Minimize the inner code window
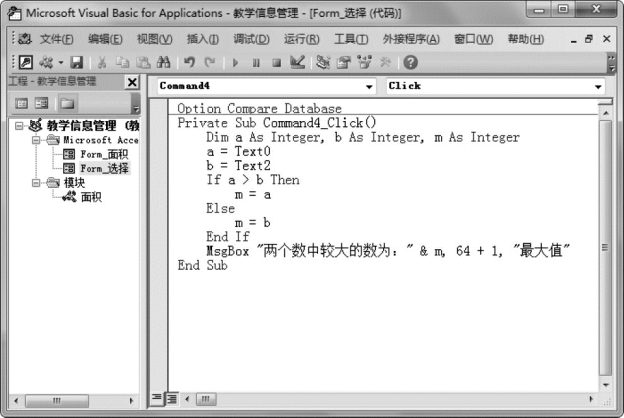This screenshot has height=418, width=624. click(573, 40)
